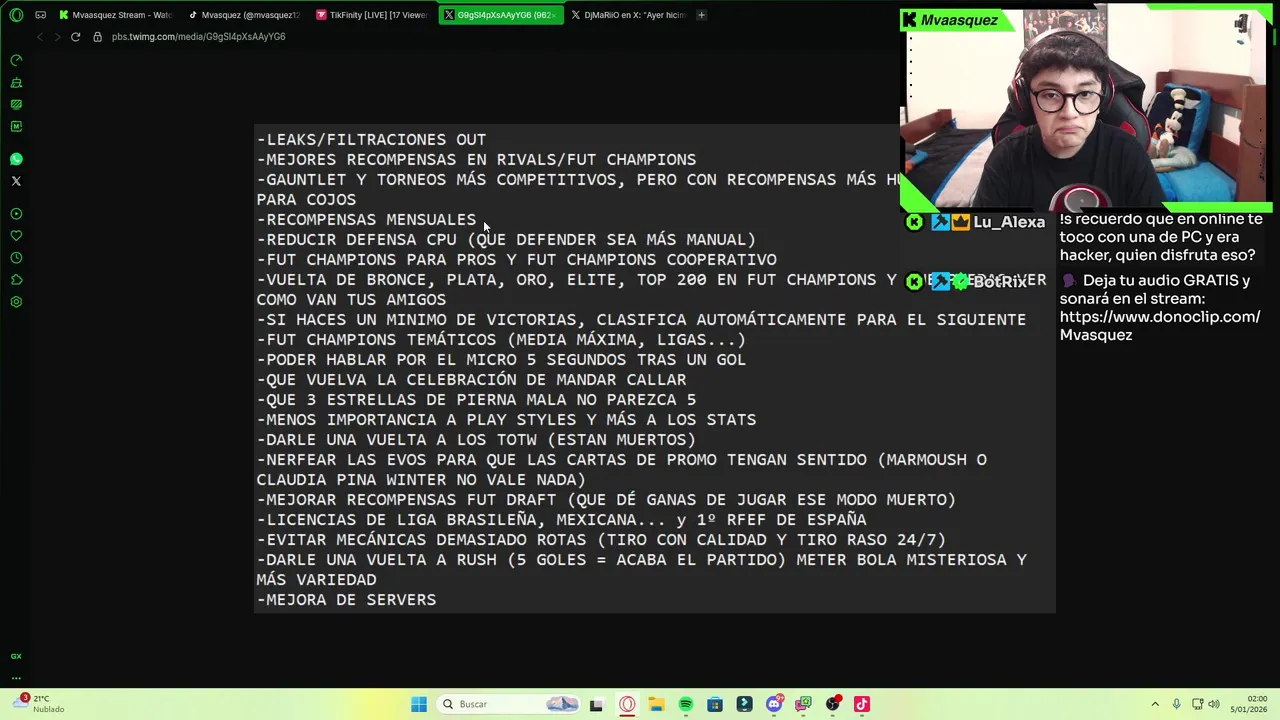
Task: Click the site security lock icon
Action: 97,37
